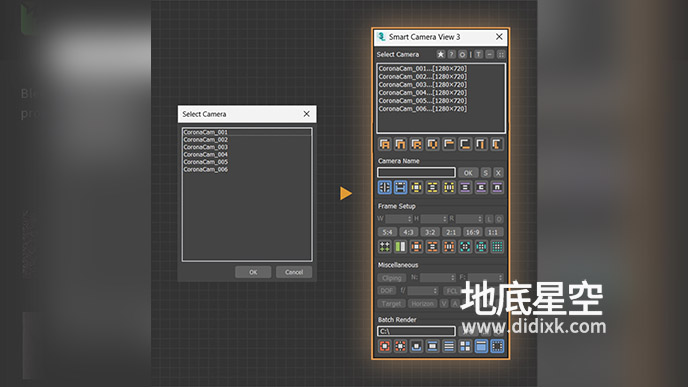Screen dimensions: 688x387
Task: Click the green four-dots icon in Frame Setup
Action: pos(384,247)
